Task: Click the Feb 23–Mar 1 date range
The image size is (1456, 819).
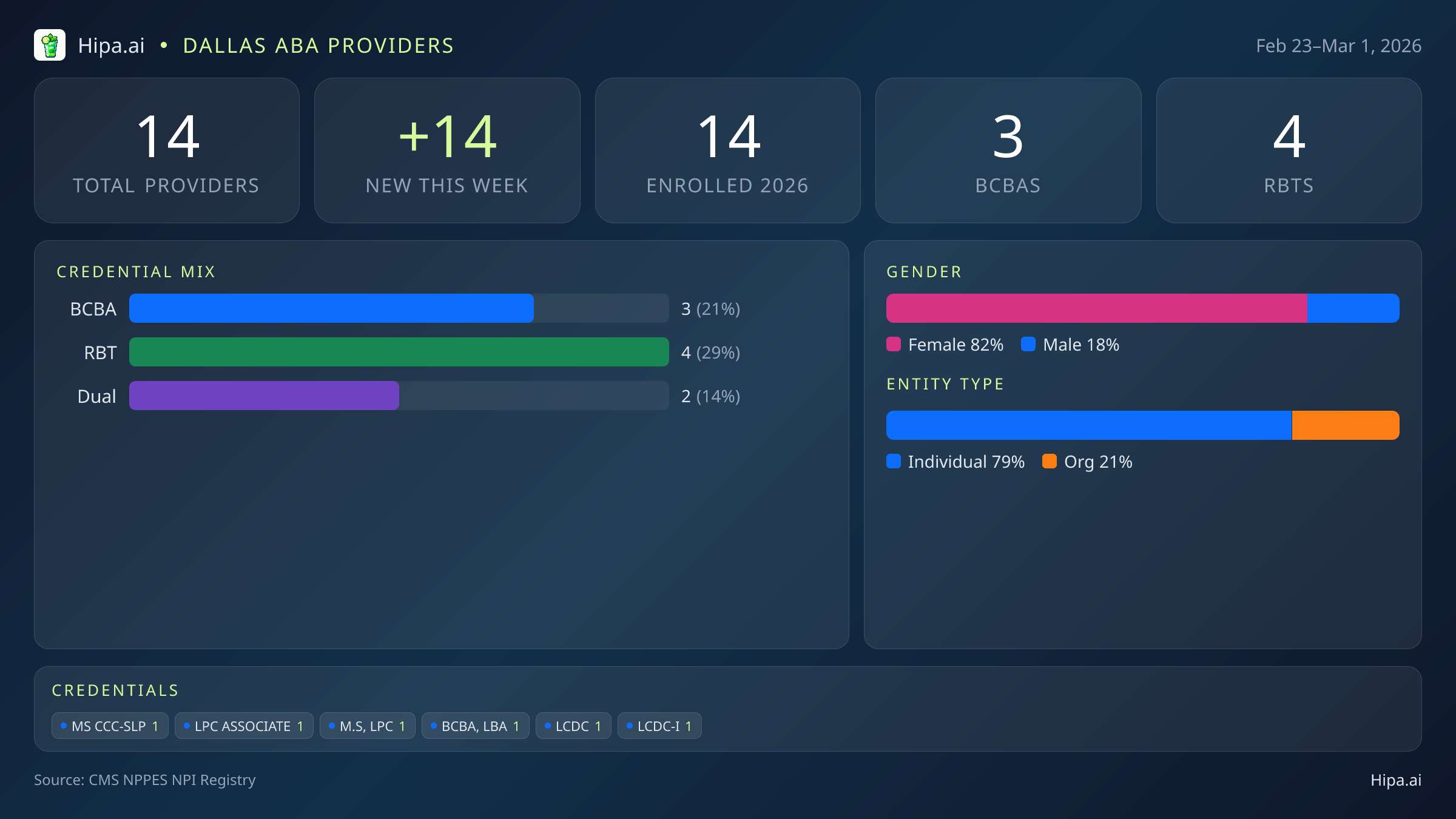Action: [1338, 46]
